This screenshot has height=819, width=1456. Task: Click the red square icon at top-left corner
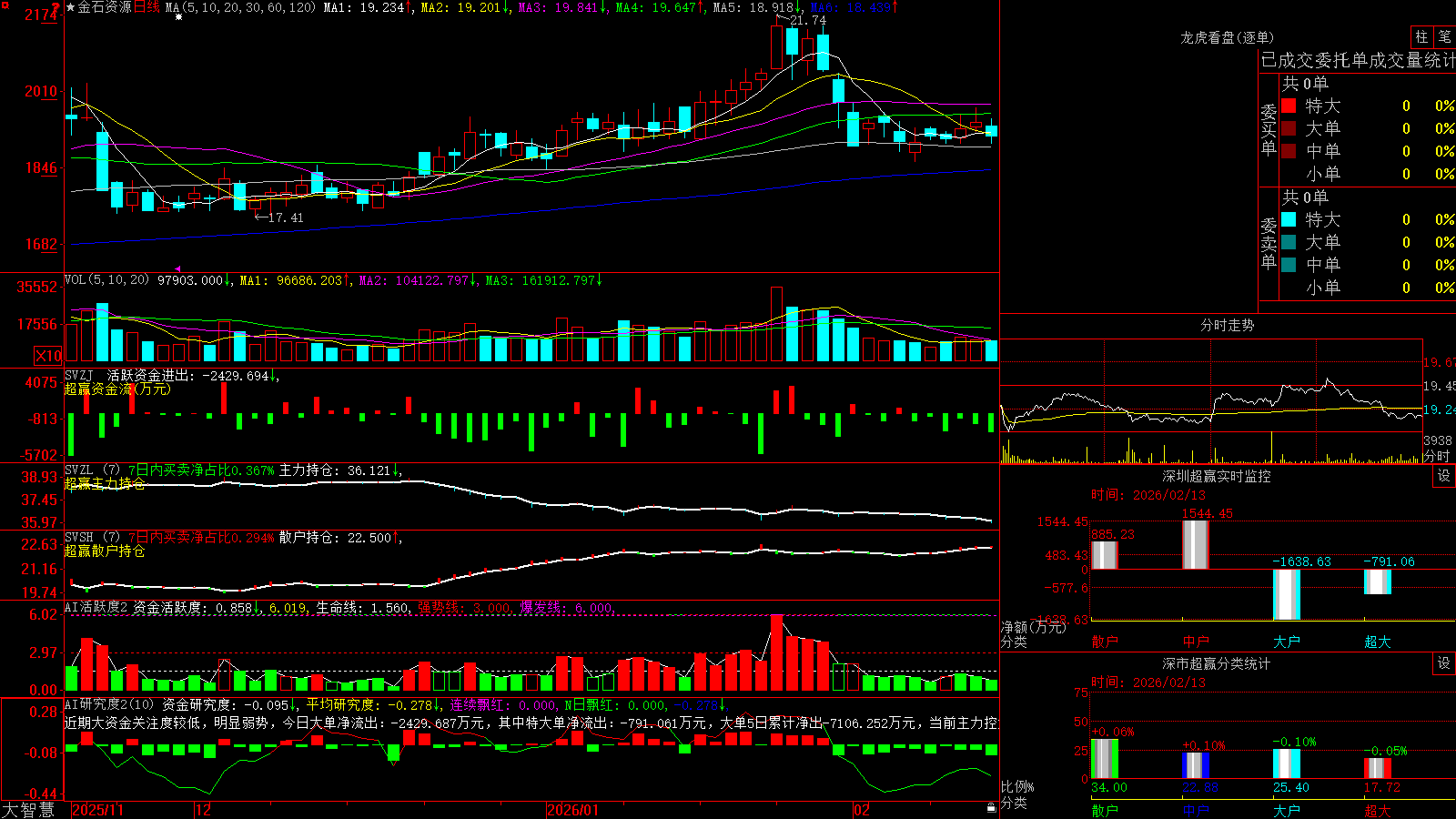pos(4,4)
